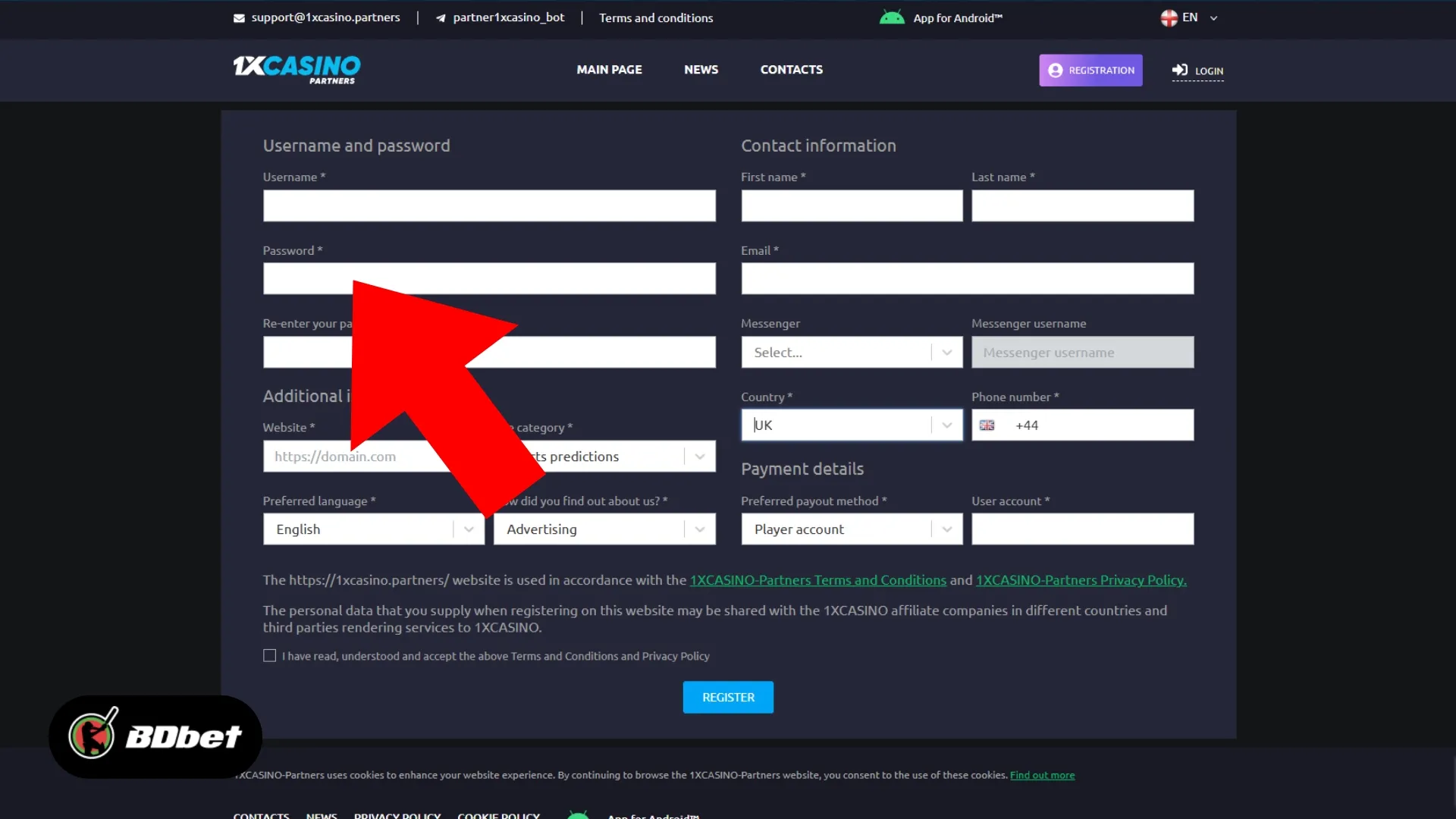Click App for Android link
The height and width of the screenshot is (819, 1456).
[x=957, y=17]
